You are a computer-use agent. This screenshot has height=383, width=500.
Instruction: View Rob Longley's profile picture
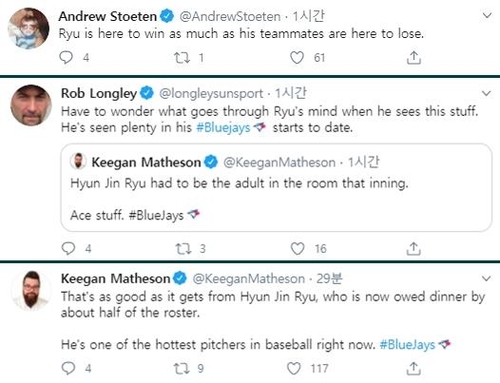[31, 105]
